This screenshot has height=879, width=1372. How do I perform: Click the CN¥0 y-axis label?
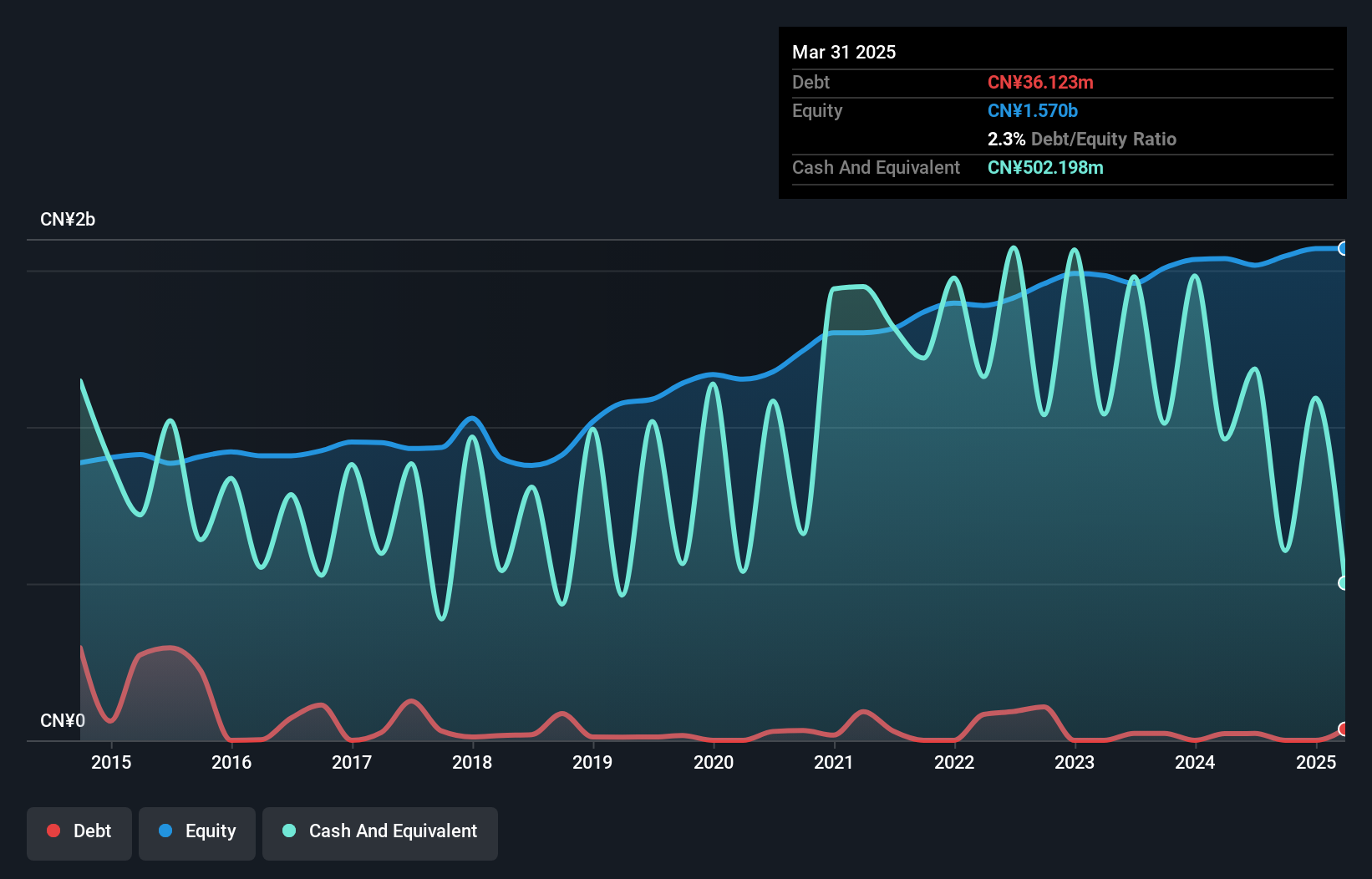(x=63, y=720)
